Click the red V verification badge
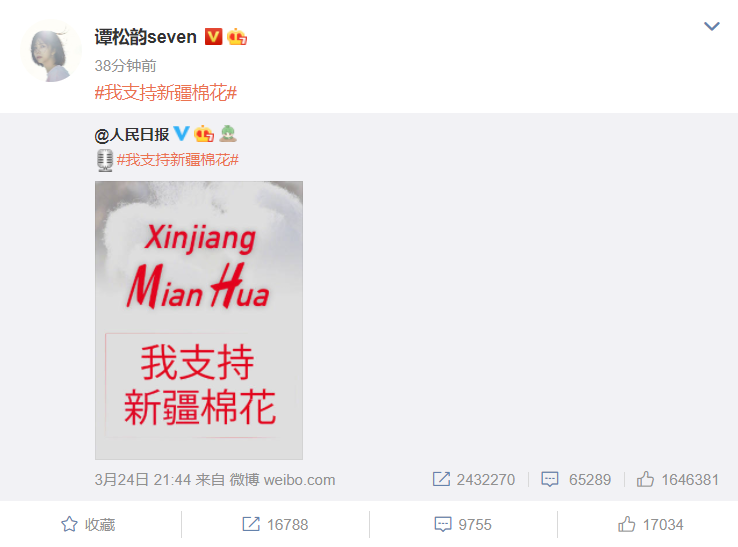The image size is (738, 547). click(x=213, y=36)
